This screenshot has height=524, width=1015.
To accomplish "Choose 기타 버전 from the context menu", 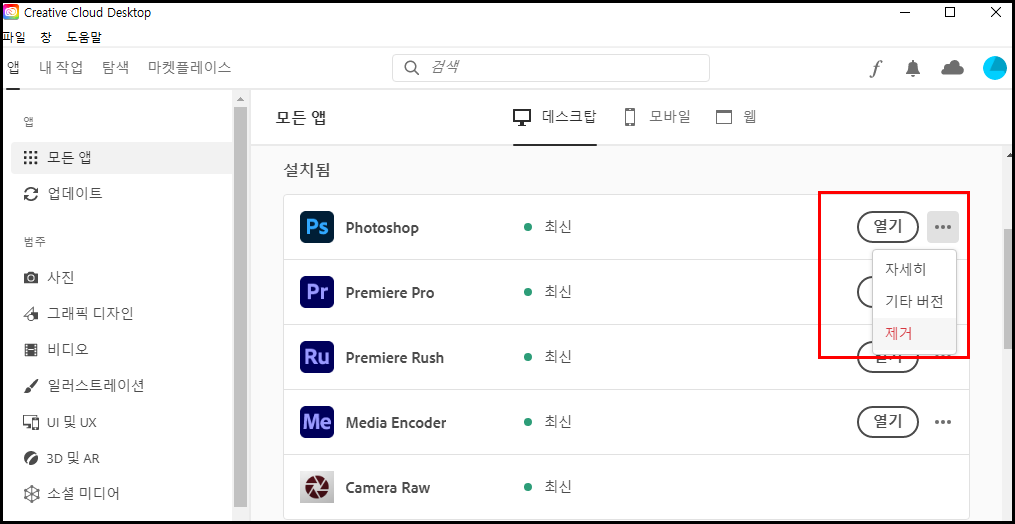I will (914, 301).
